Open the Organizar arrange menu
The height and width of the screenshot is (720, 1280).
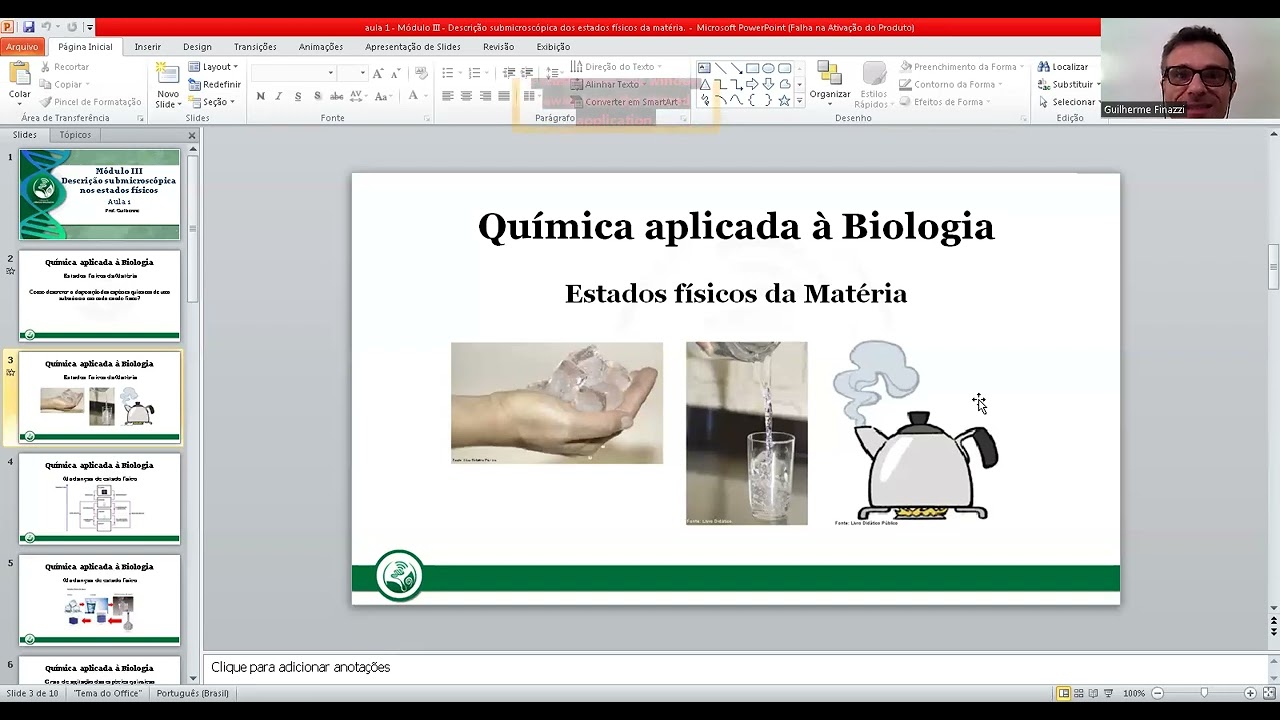[829, 84]
